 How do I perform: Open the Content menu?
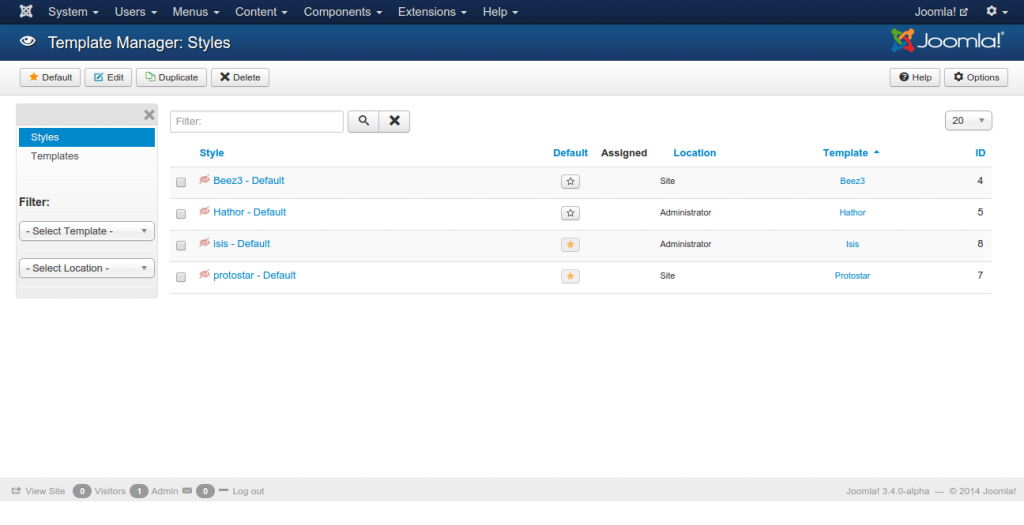point(261,12)
